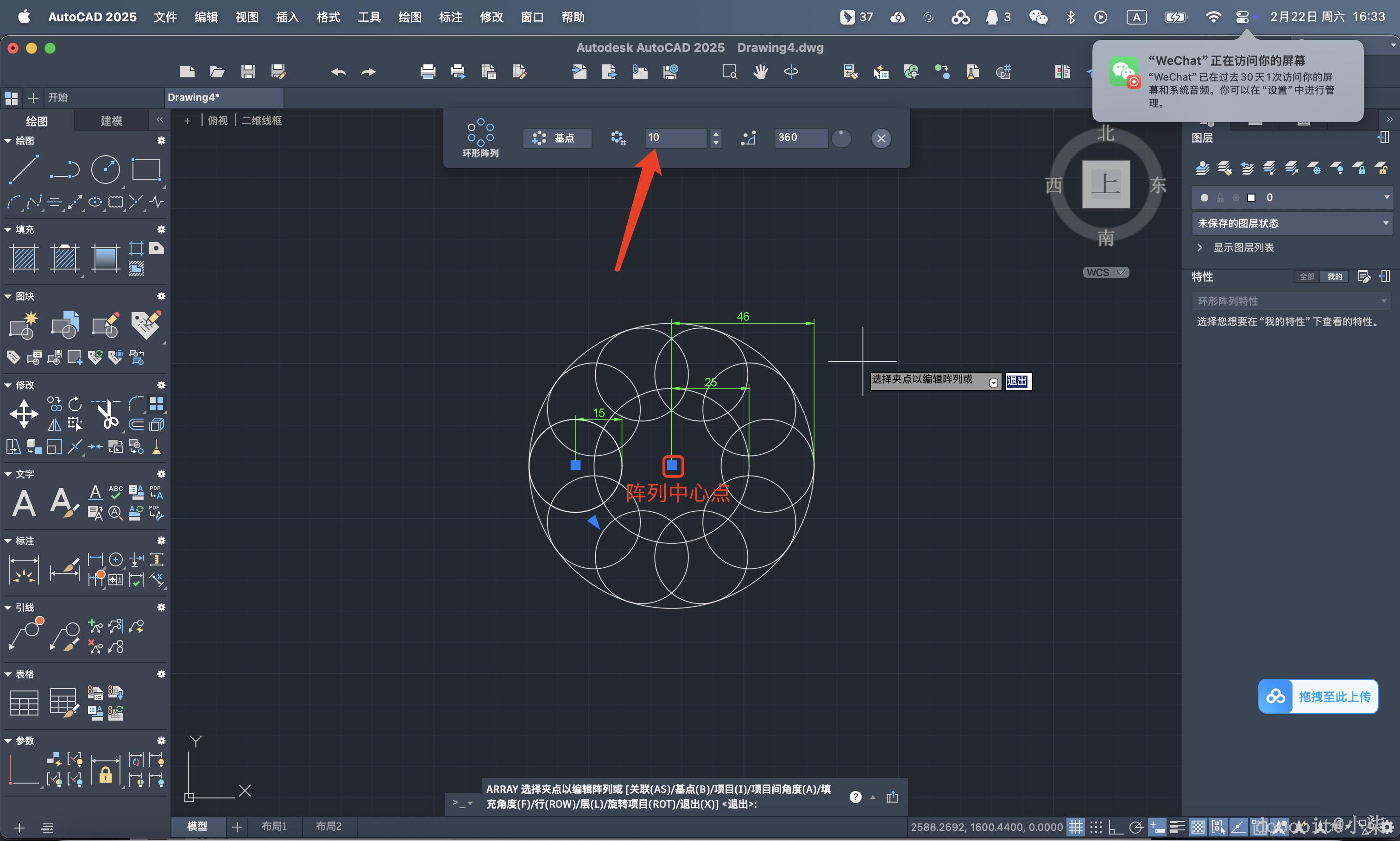Expand the unsaved layer state dropdown
The image size is (1400, 841).
1292,223
